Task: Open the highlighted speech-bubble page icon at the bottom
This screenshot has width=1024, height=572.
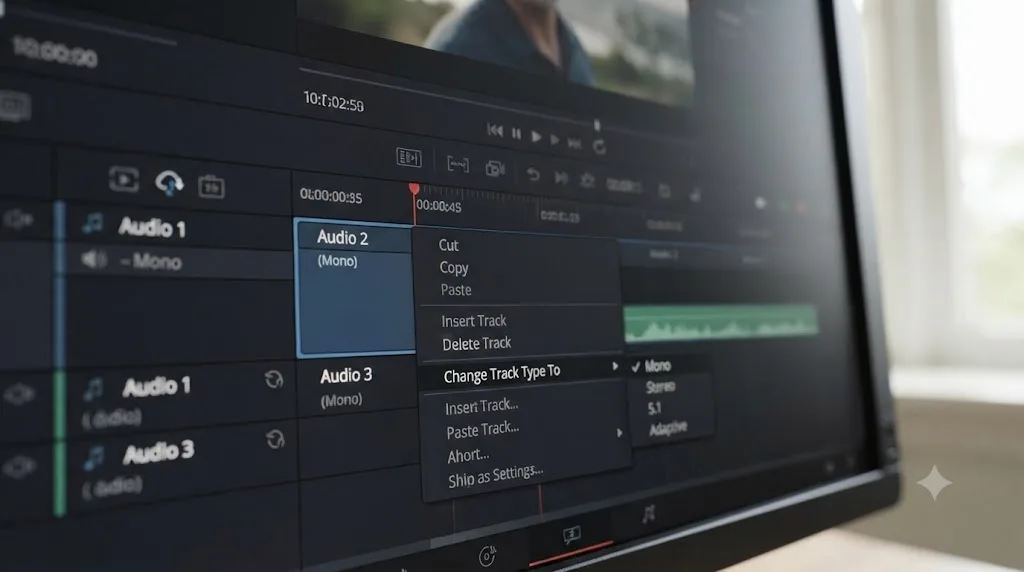Action: tap(571, 537)
